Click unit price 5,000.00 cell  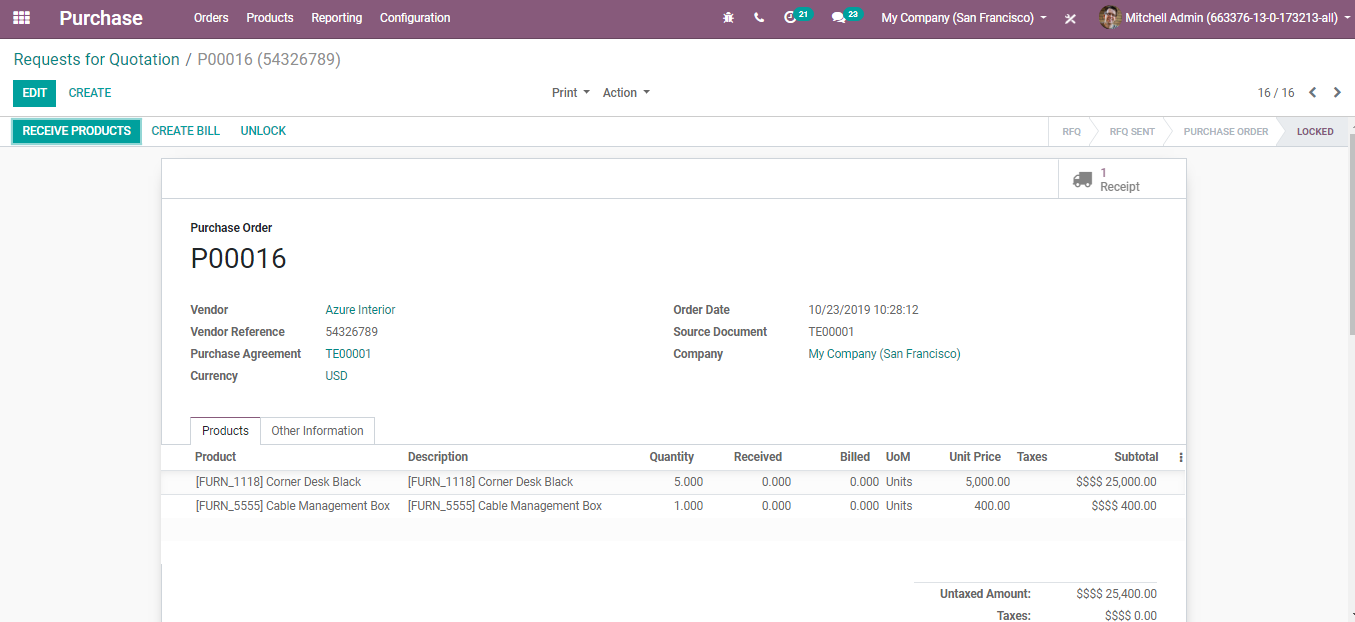pos(987,482)
